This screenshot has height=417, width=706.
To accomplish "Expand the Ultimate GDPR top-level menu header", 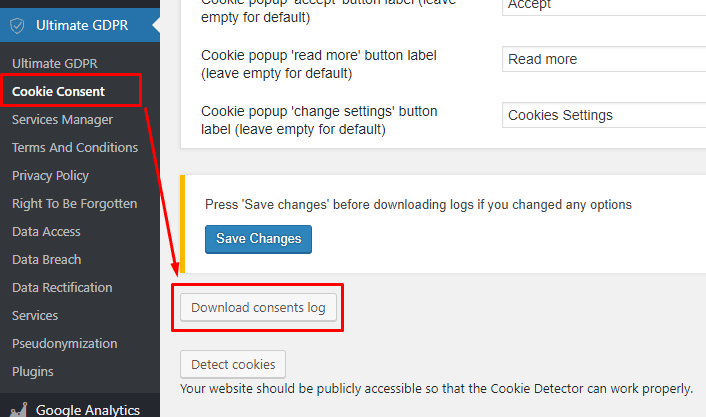I will [82, 25].
